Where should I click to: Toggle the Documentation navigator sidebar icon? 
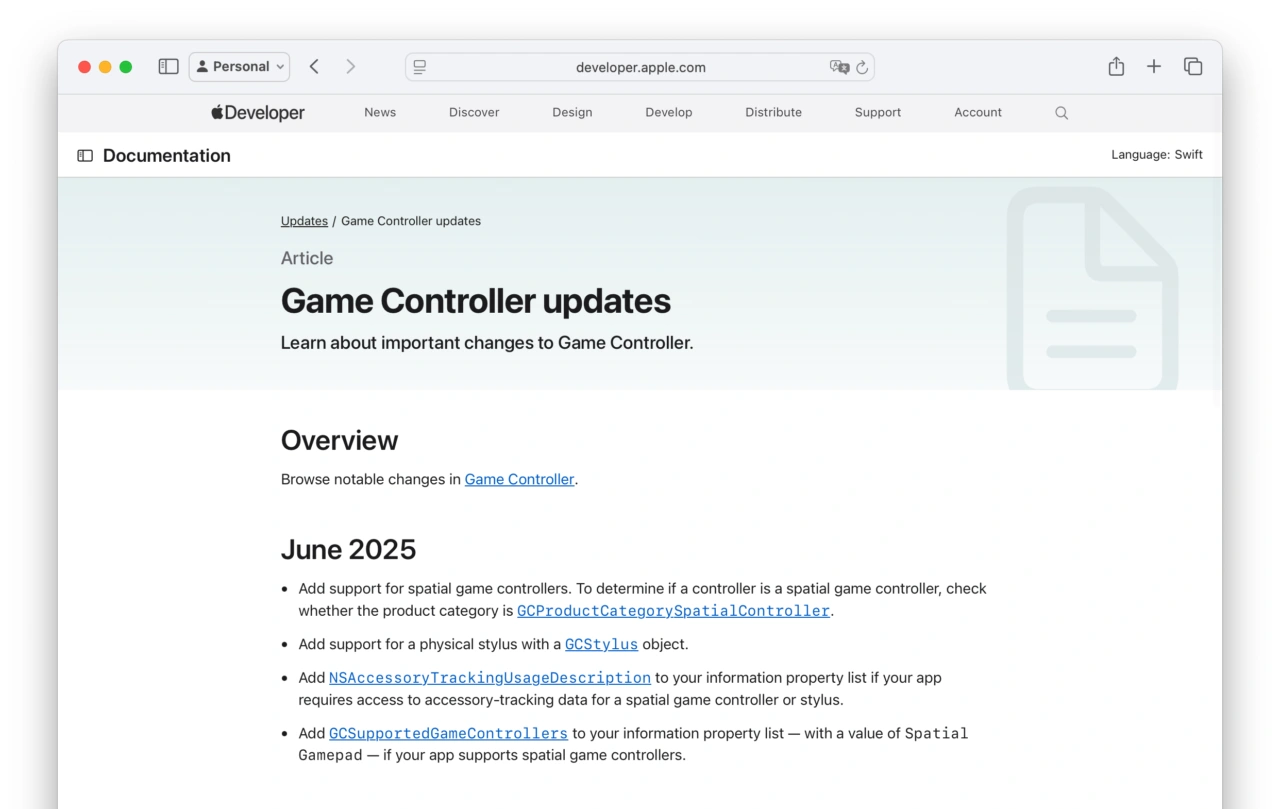(85, 156)
